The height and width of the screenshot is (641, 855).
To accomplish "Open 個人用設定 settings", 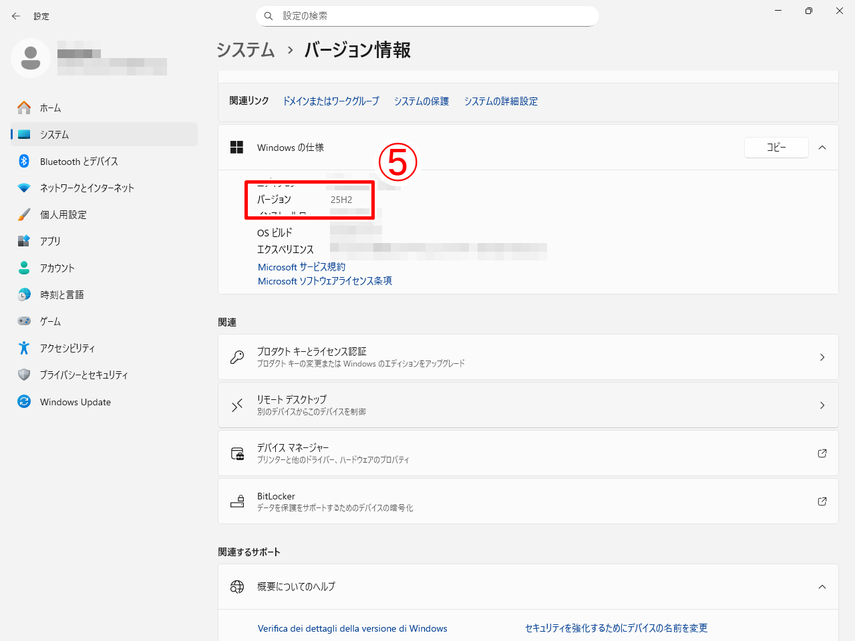I will pyautogui.click(x=104, y=215).
